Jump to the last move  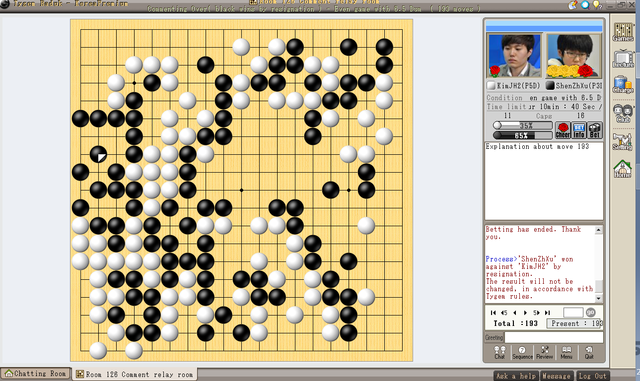[547, 312]
